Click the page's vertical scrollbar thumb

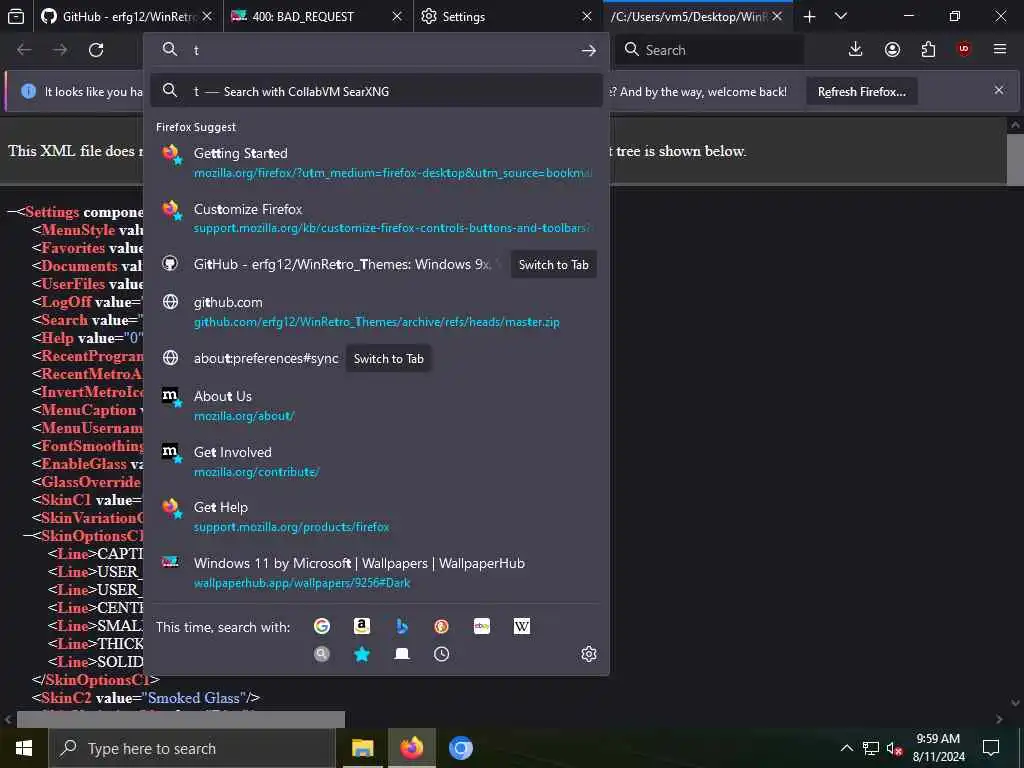1014,160
